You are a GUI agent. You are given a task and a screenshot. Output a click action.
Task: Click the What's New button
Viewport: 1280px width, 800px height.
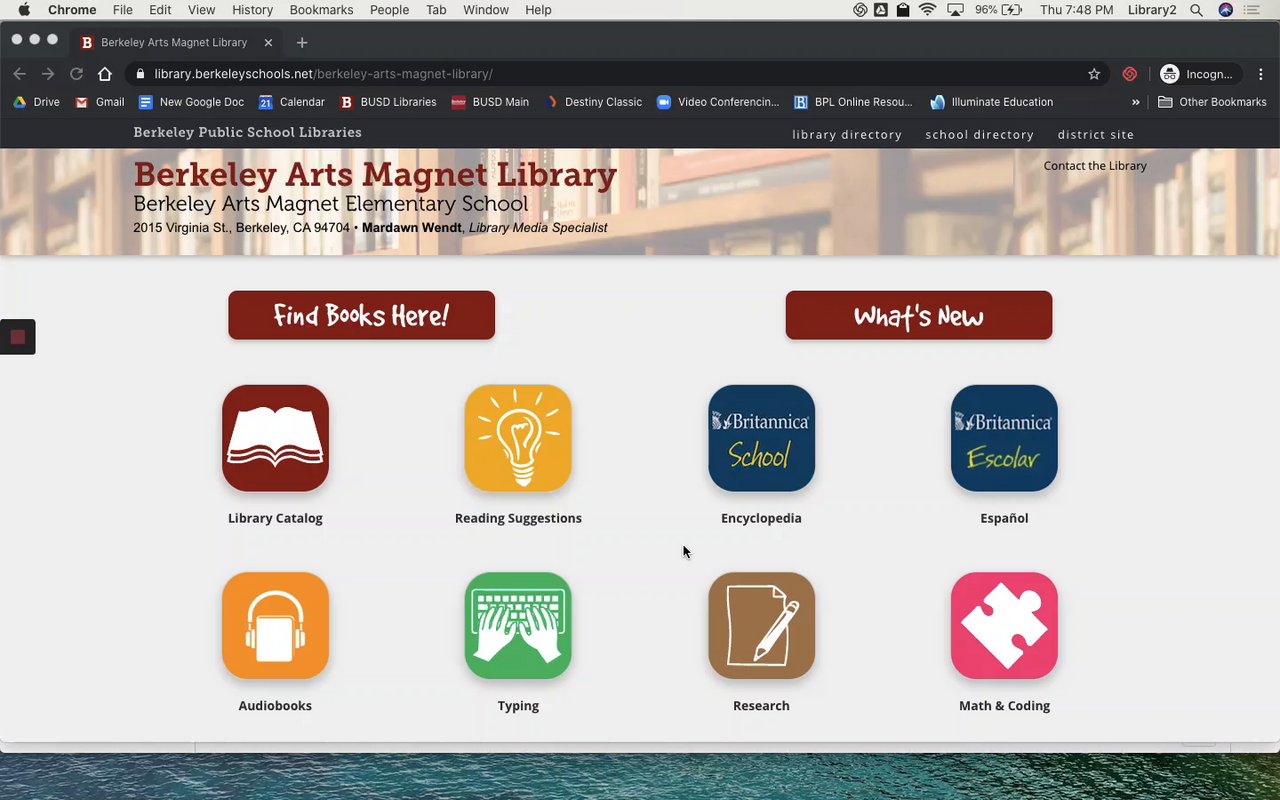pos(918,315)
